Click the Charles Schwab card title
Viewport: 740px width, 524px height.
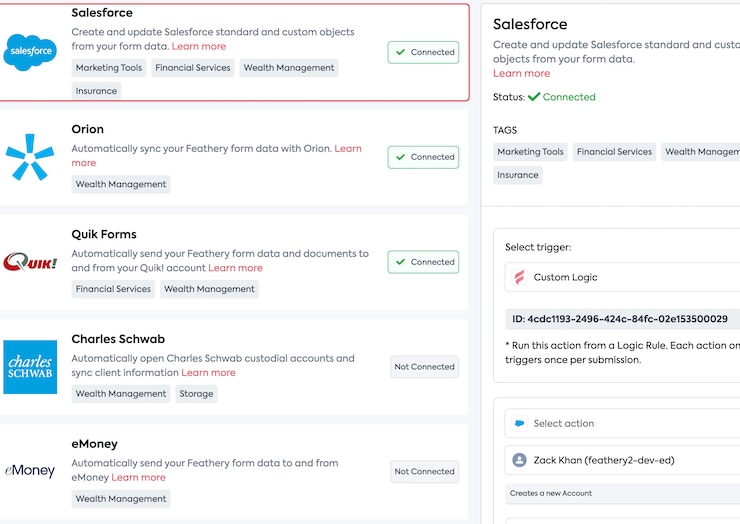(118, 339)
